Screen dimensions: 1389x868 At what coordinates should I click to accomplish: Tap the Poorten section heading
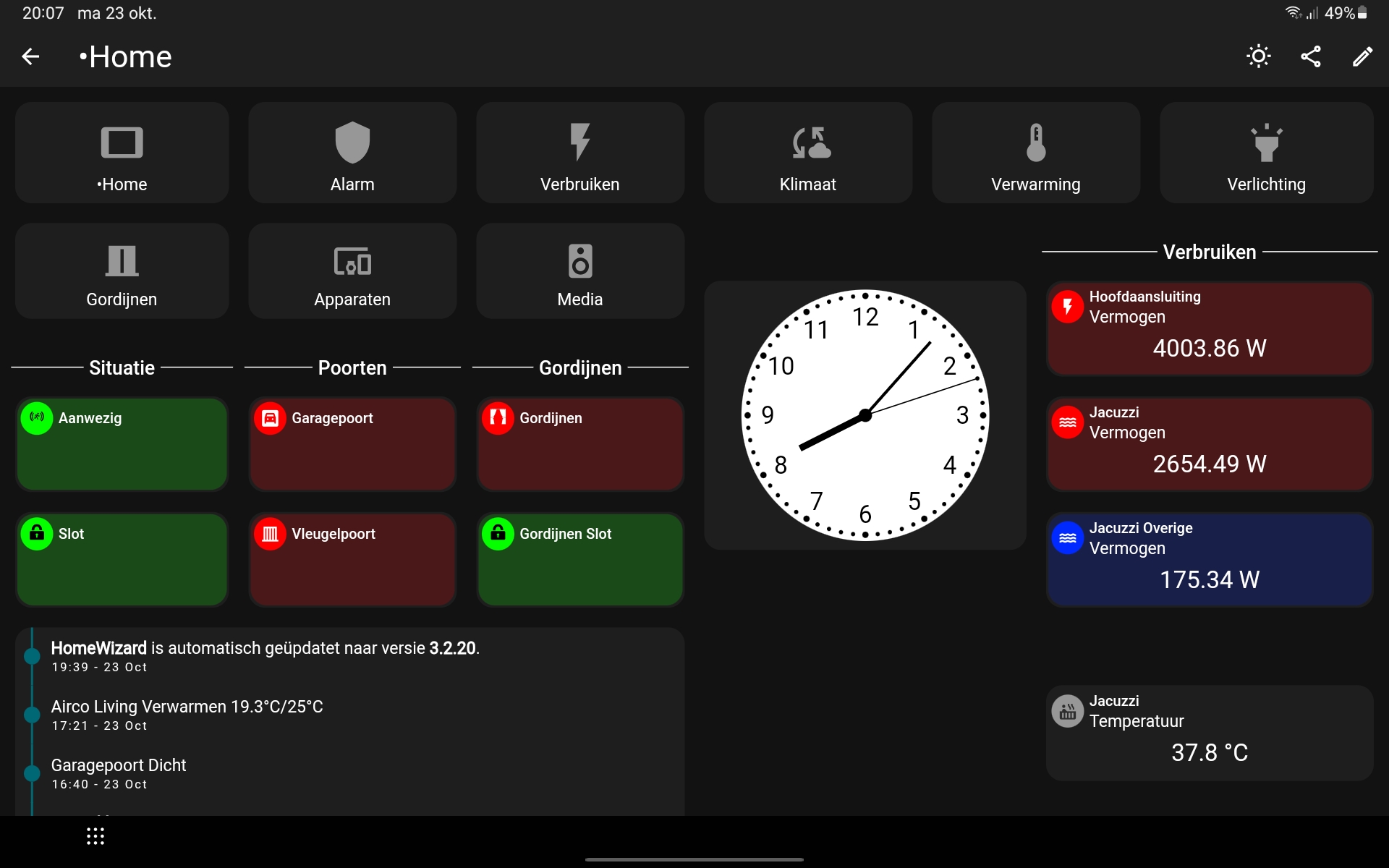352,367
